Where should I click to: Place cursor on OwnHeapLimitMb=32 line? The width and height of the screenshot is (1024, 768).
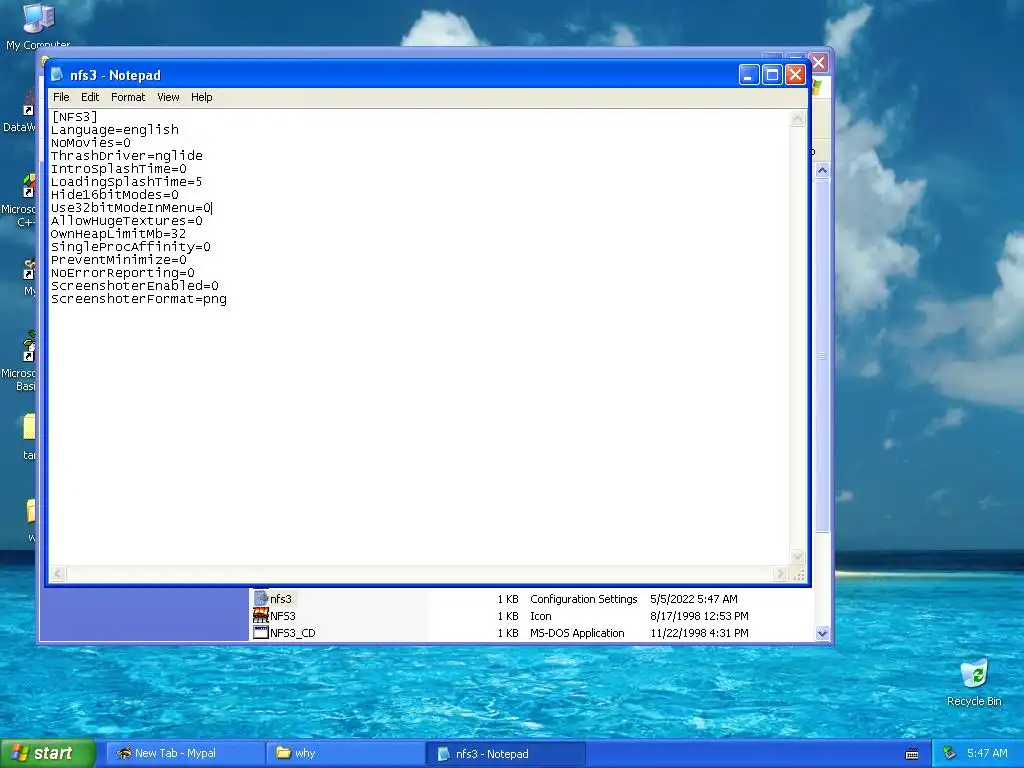tap(118, 234)
